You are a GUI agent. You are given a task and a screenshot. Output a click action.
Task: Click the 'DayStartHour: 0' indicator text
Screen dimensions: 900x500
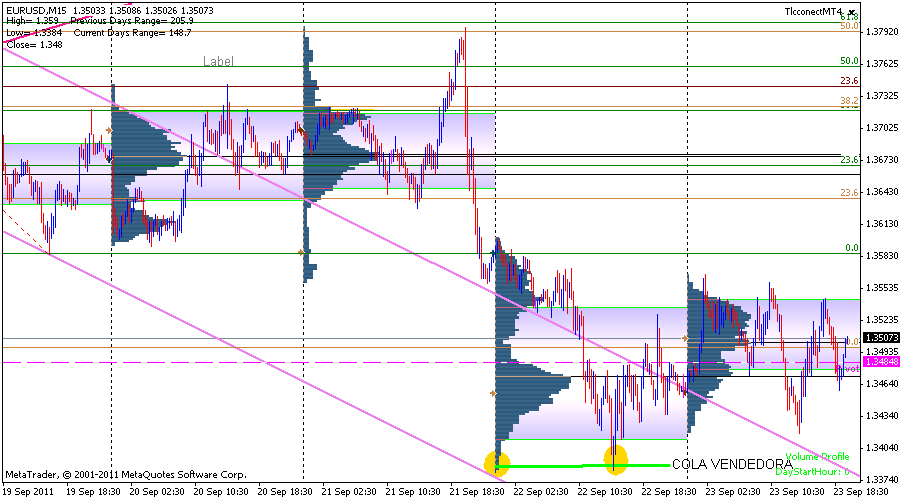817,470
